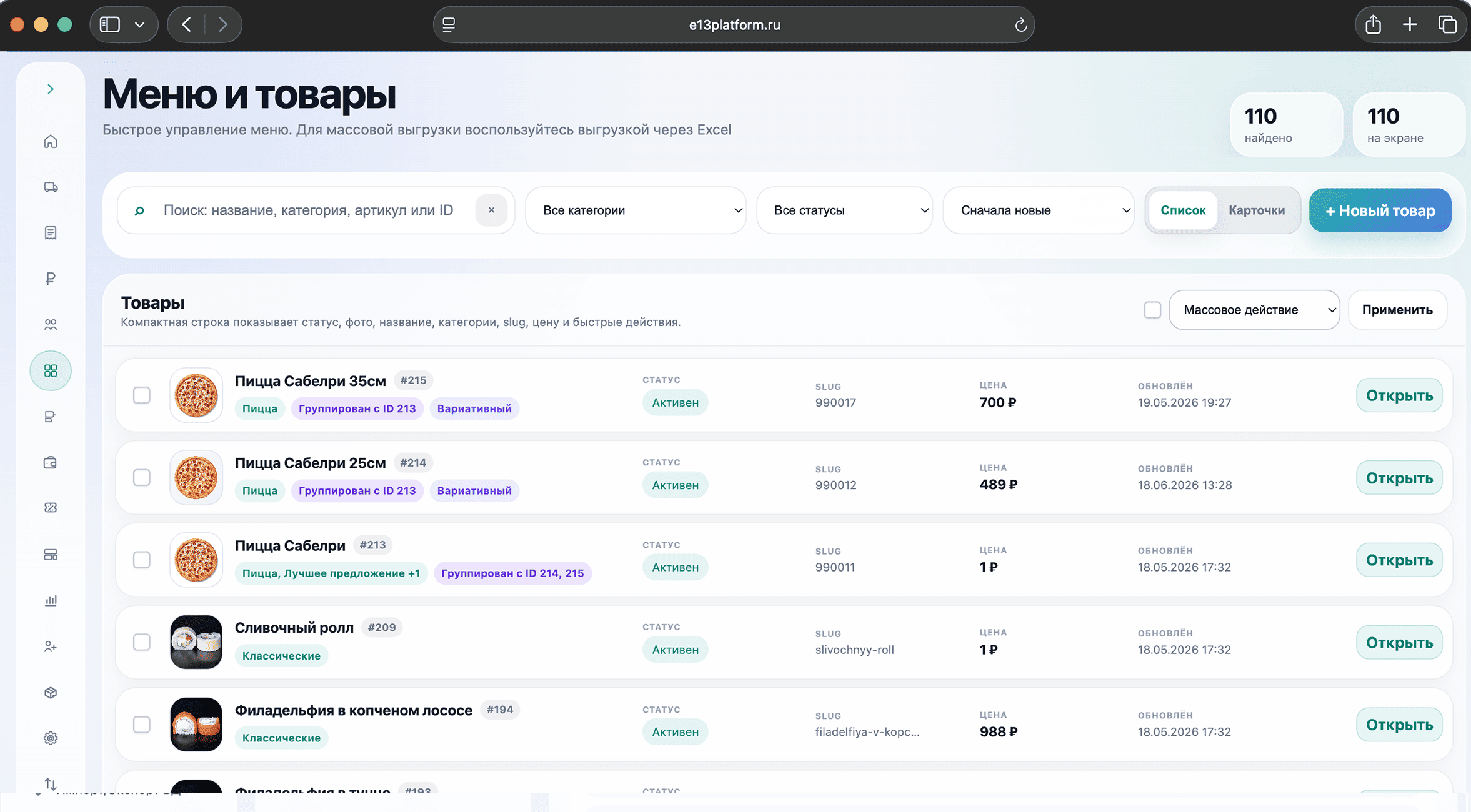Open the 'Все категории' dropdown
The height and width of the screenshot is (812, 1471).
pyautogui.click(x=636, y=210)
